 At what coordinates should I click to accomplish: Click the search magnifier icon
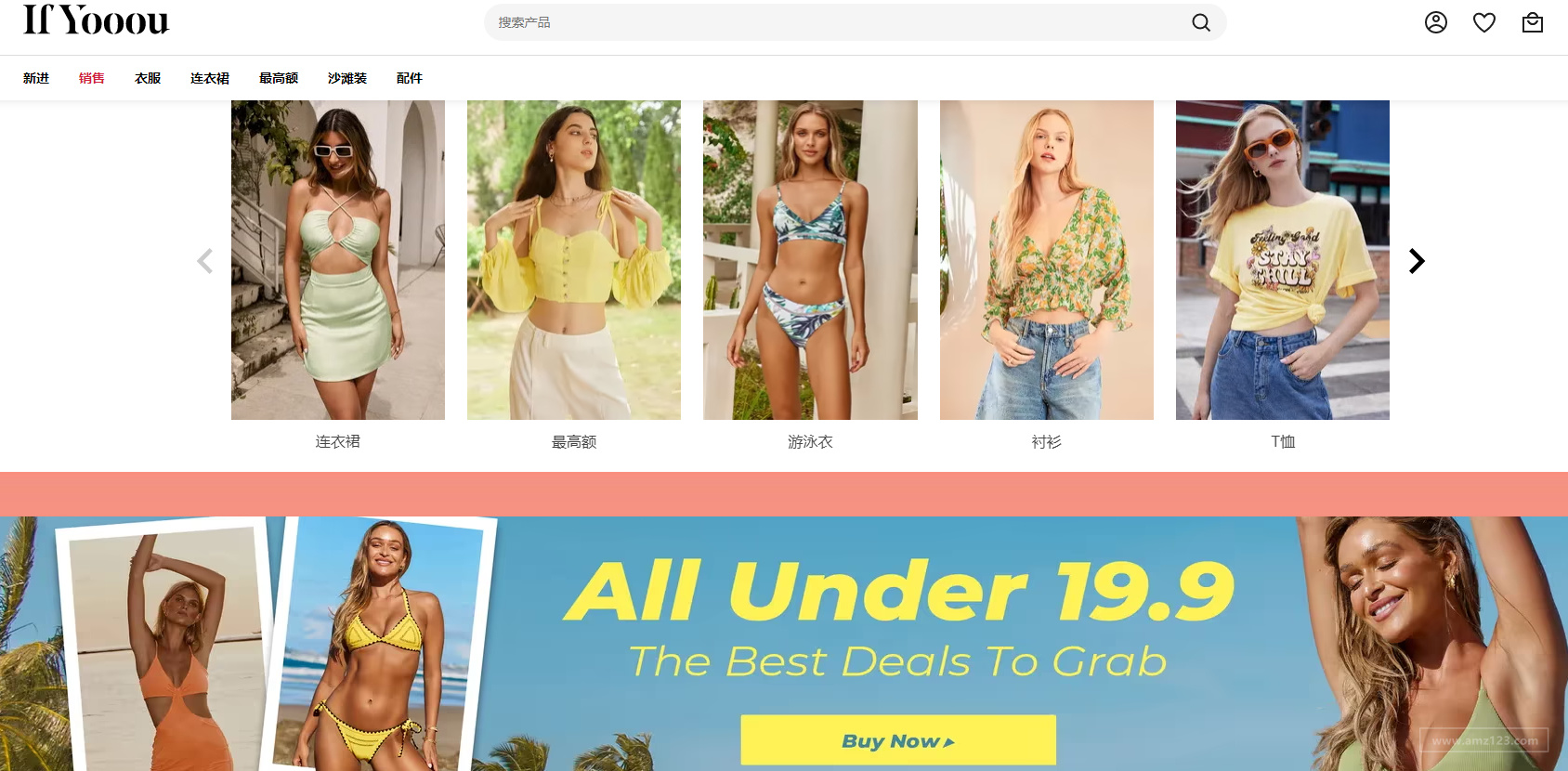[1201, 22]
